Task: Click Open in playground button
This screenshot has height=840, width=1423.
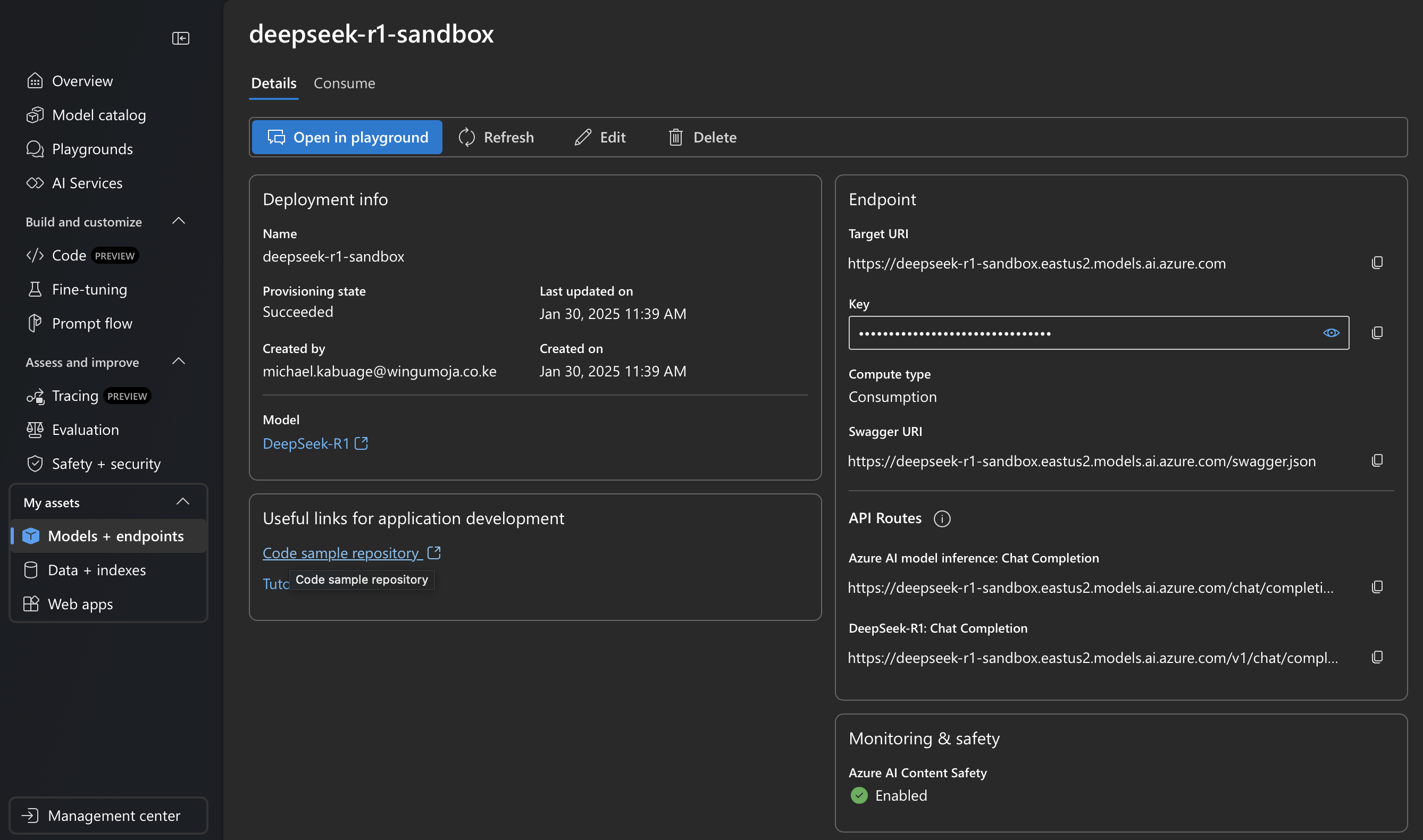Action: coord(347,137)
